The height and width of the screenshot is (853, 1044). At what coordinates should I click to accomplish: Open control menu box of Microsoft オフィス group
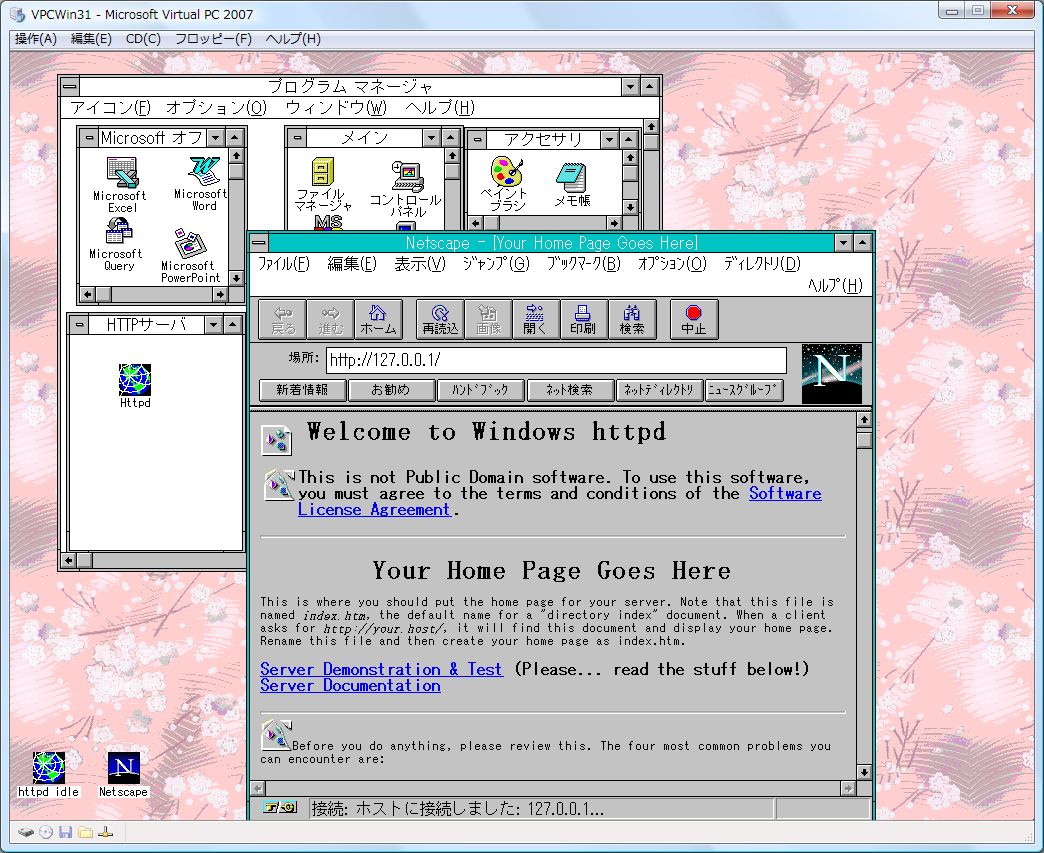(x=89, y=138)
